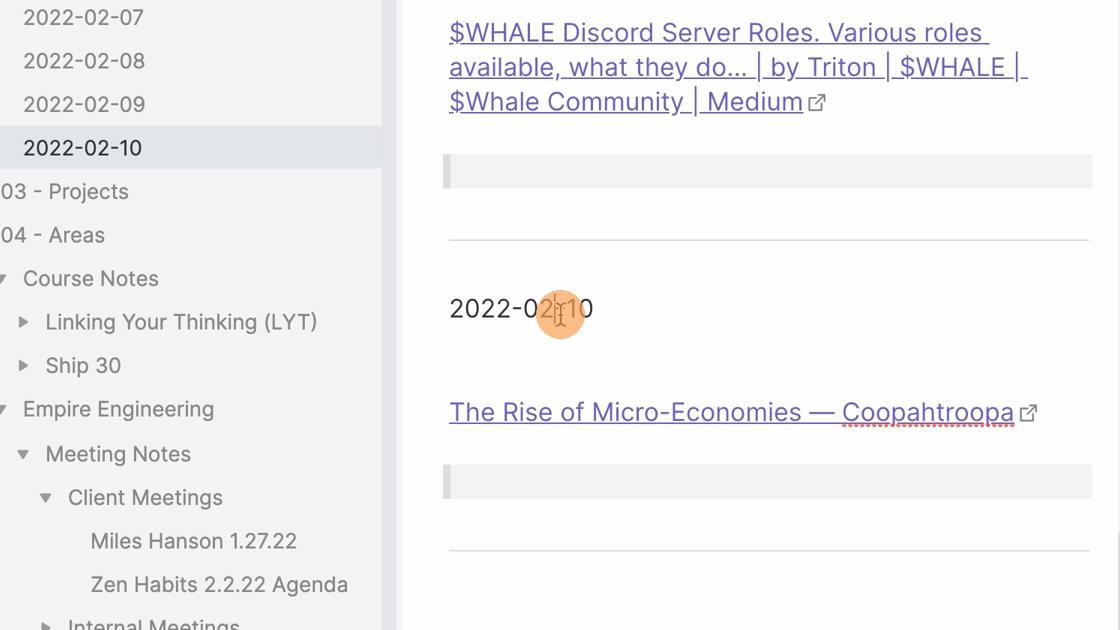Open the $WHALE Discord Server Roles link
Viewport: 1120px width, 630px height.
(736, 67)
